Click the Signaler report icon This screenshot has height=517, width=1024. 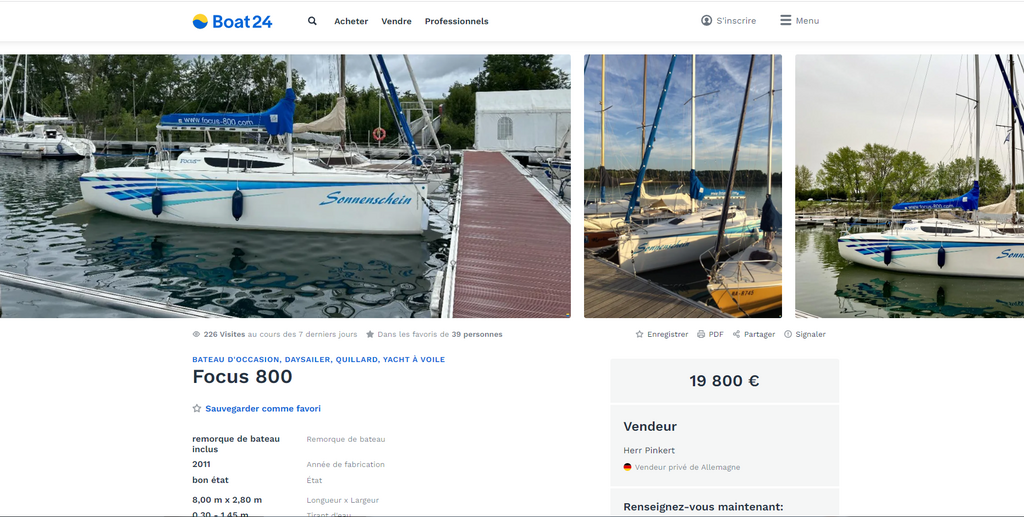click(x=788, y=334)
